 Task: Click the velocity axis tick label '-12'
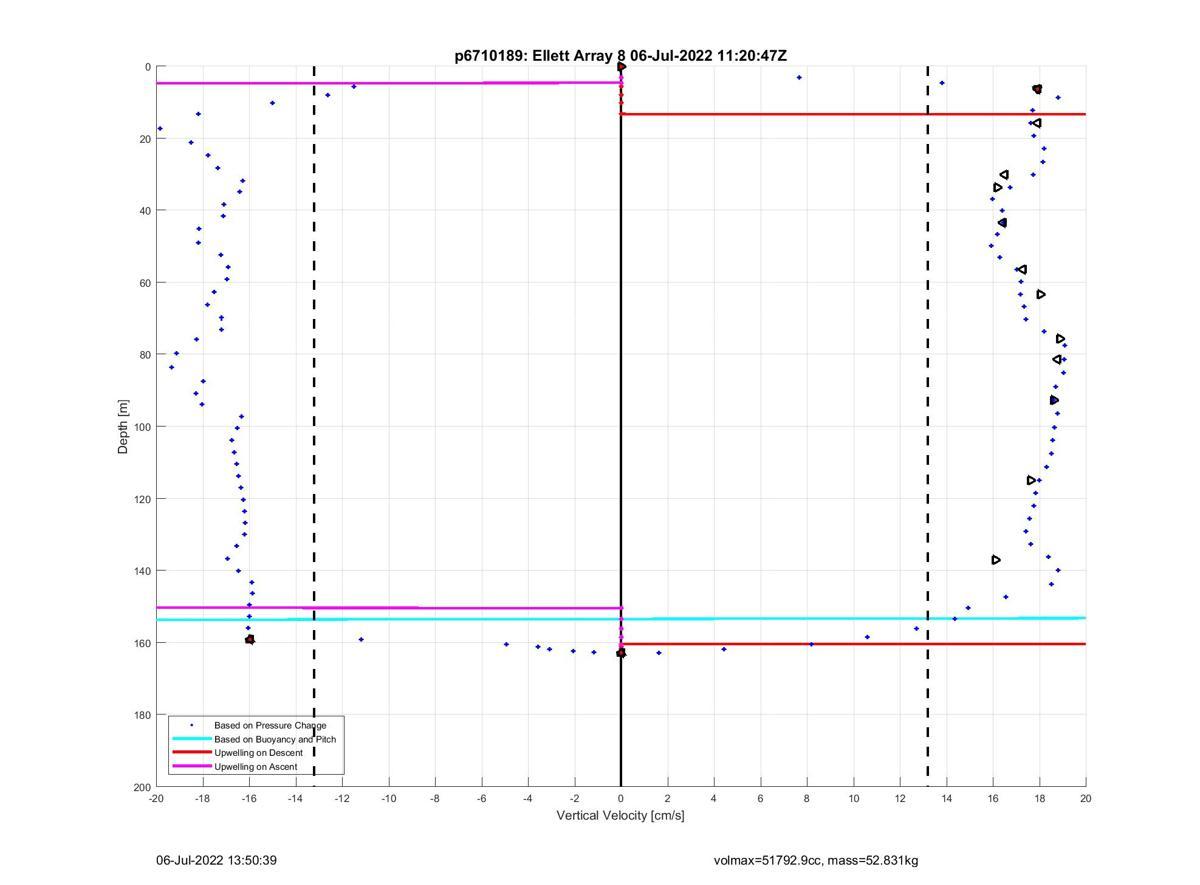click(x=341, y=798)
